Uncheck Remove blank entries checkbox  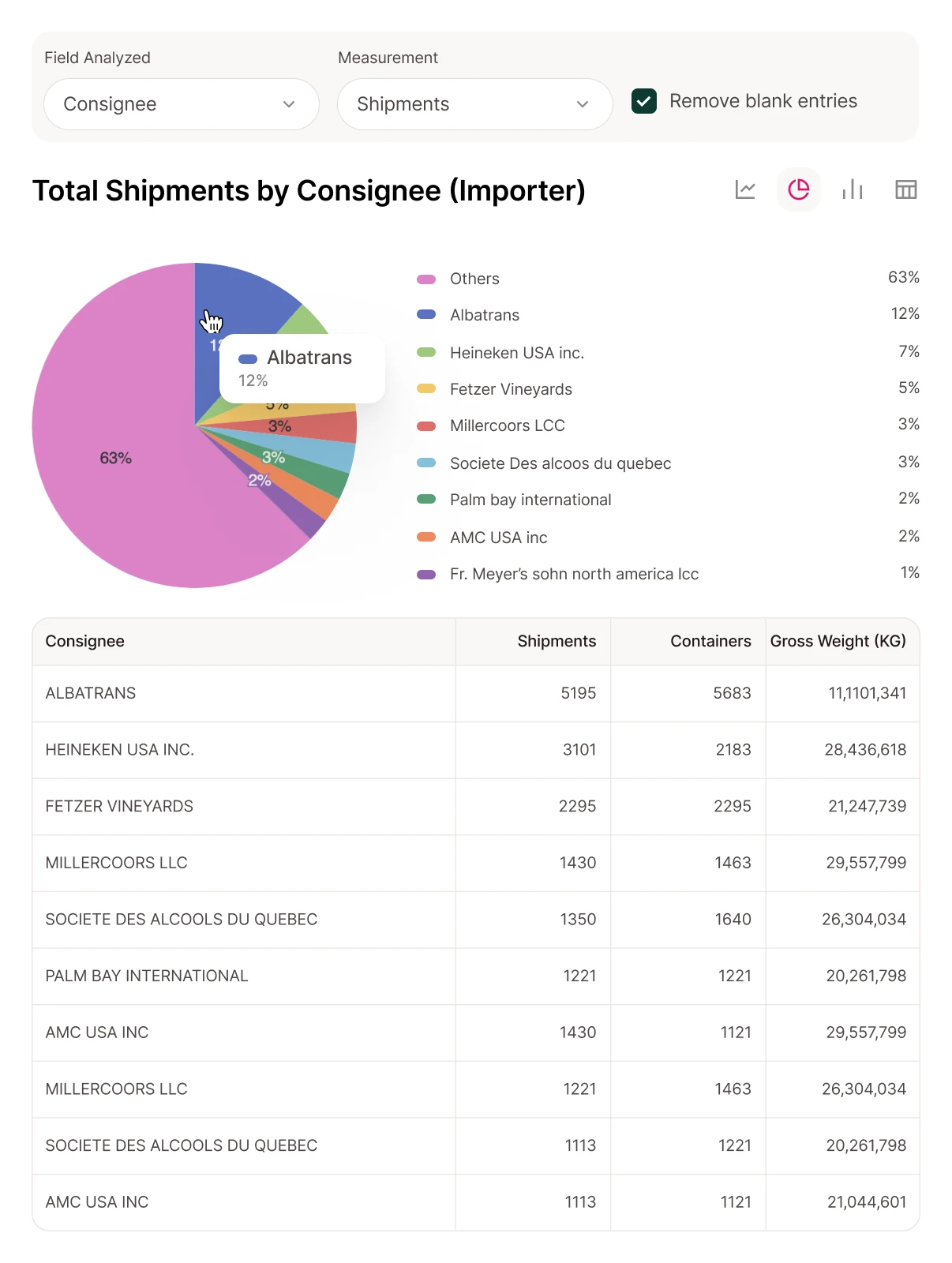(x=644, y=101)
